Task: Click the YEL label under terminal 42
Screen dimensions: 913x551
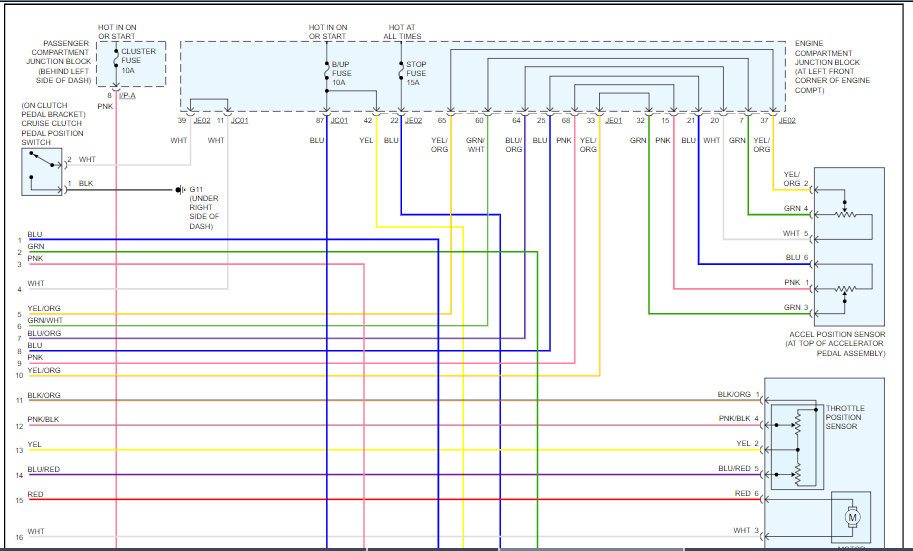Action: tap(366, 140)
